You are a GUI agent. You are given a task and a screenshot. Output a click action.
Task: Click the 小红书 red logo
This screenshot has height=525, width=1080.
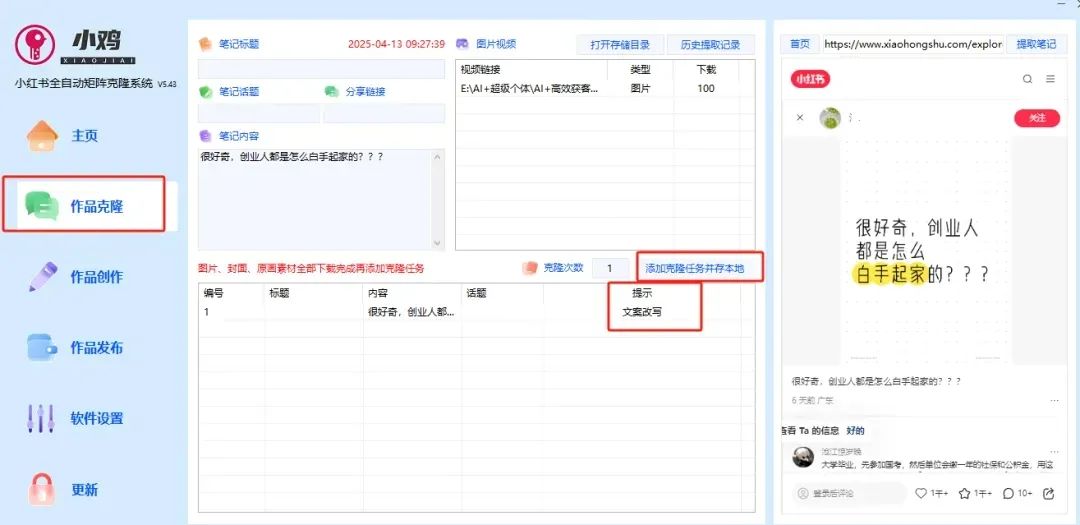coord(810,79)
